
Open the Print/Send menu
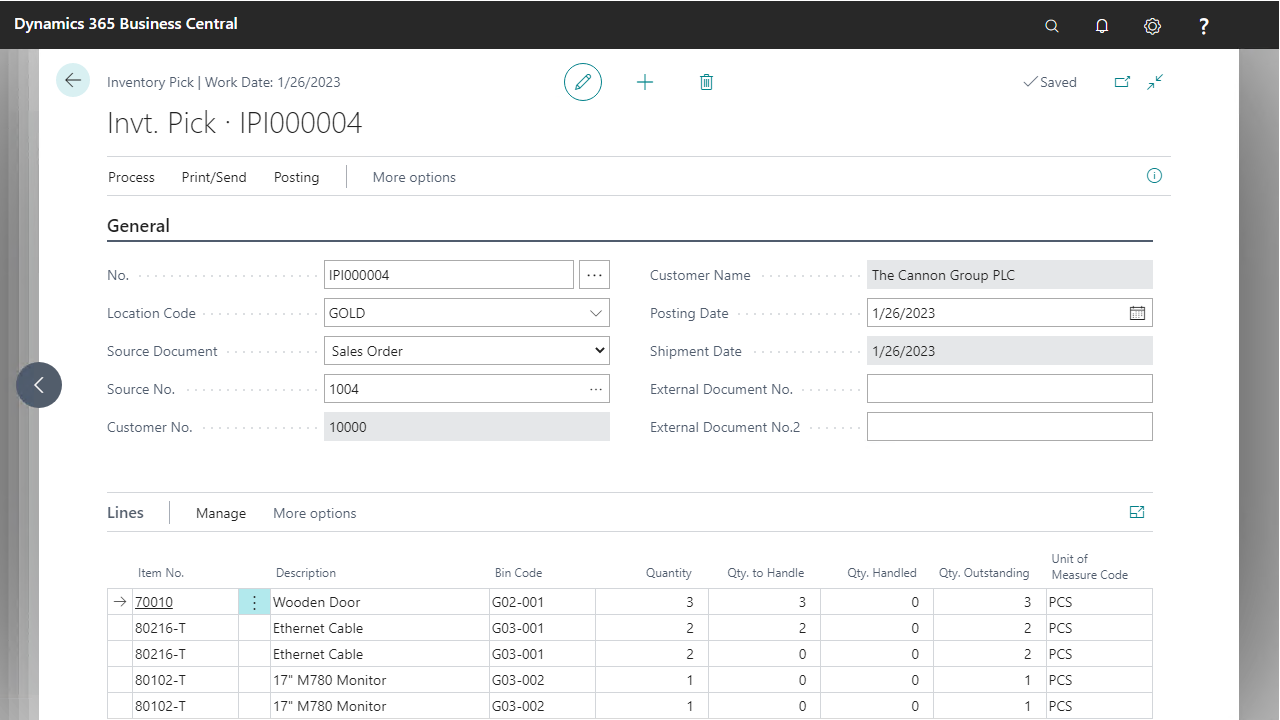pos(214,177)
